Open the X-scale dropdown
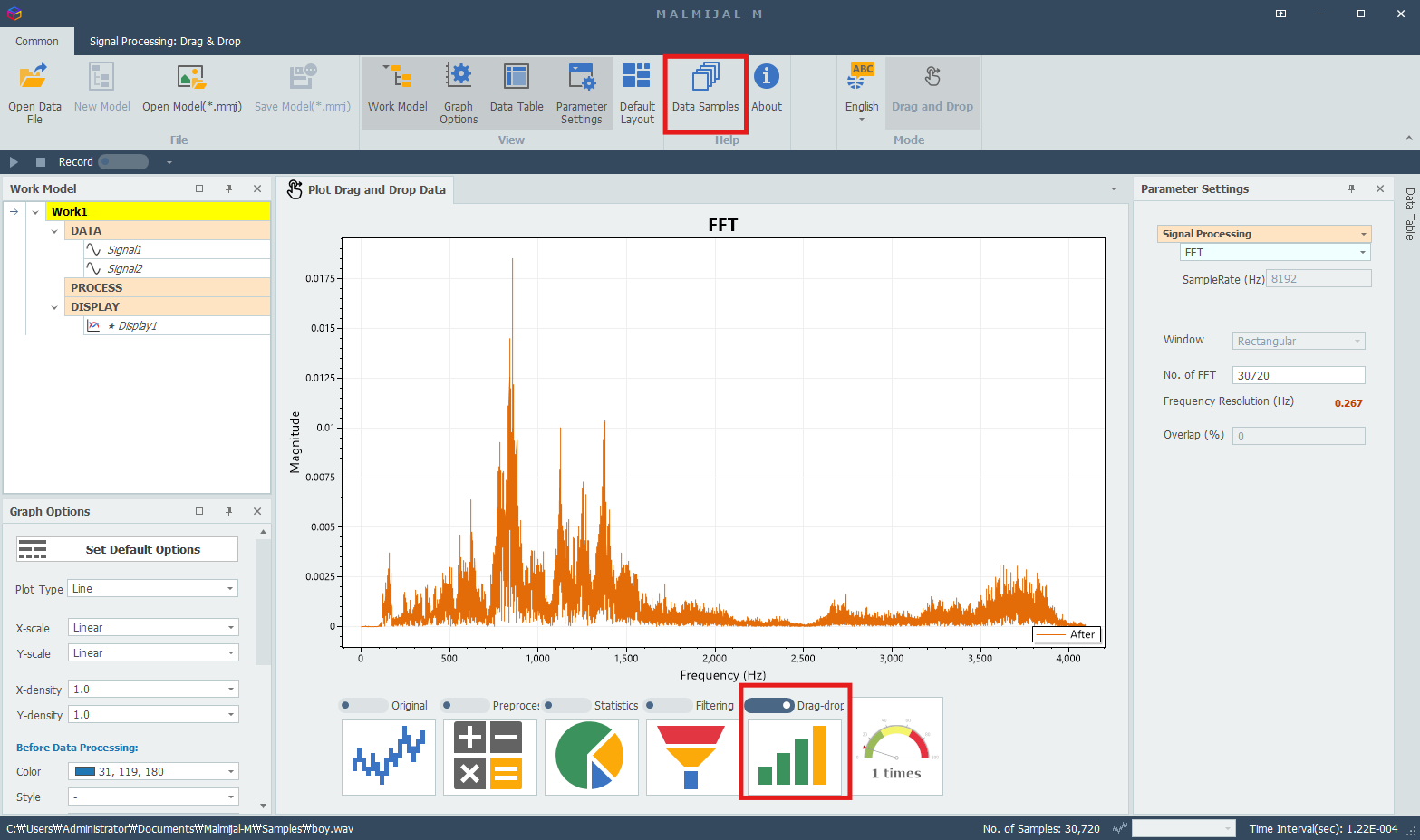The width and height of the screenshot is (1420, 840). point(153,627)
